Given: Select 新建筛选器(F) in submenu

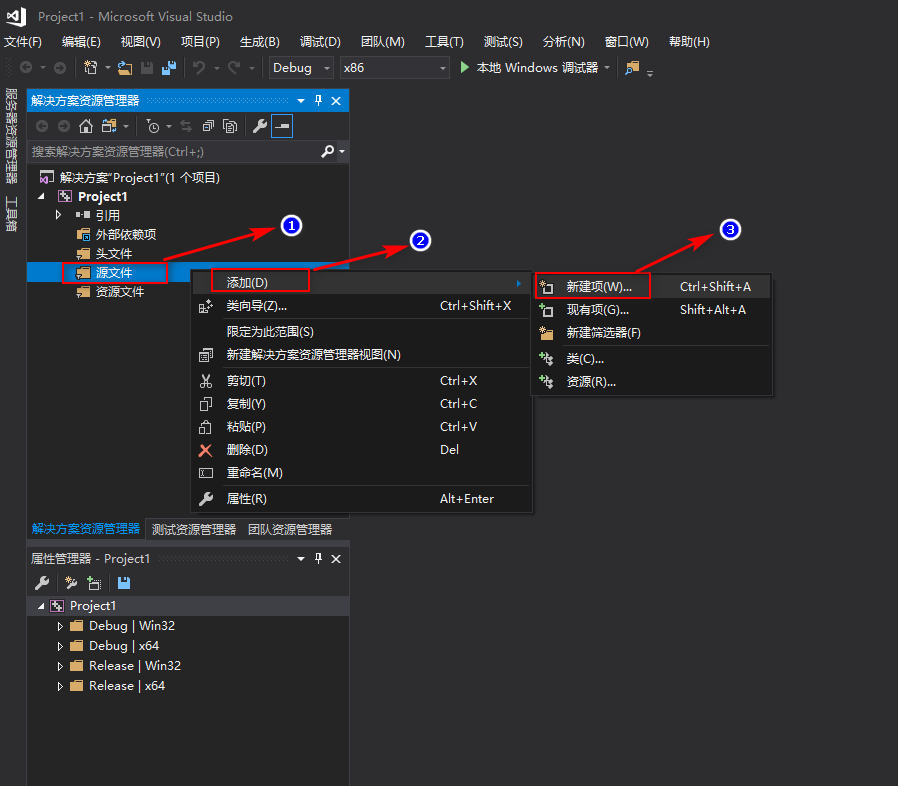Looking at the screenshot, I should (652, 333).
